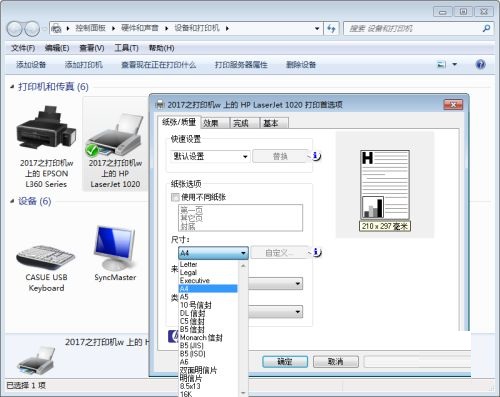Screen dimensions: 500x397
Task: Choose Monarch 信封 in the size list
Action: [x=209, y=337]
